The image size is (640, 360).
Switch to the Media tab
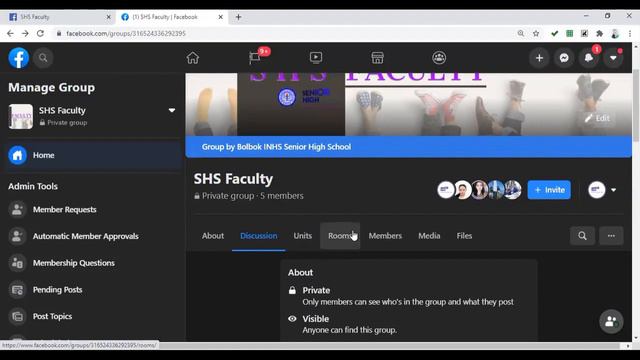point(429,236)
